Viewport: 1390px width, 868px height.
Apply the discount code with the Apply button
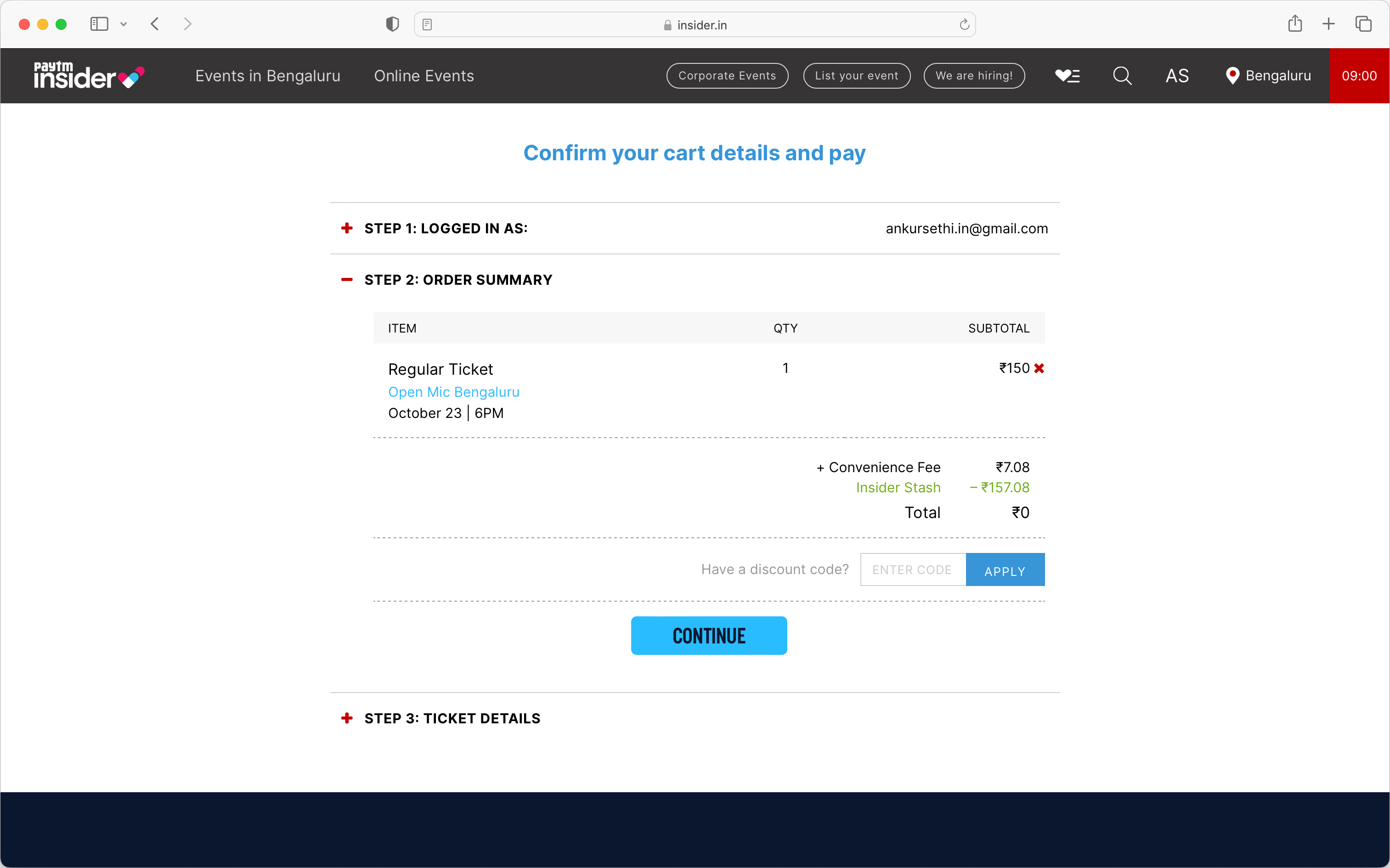point(1005,569)
